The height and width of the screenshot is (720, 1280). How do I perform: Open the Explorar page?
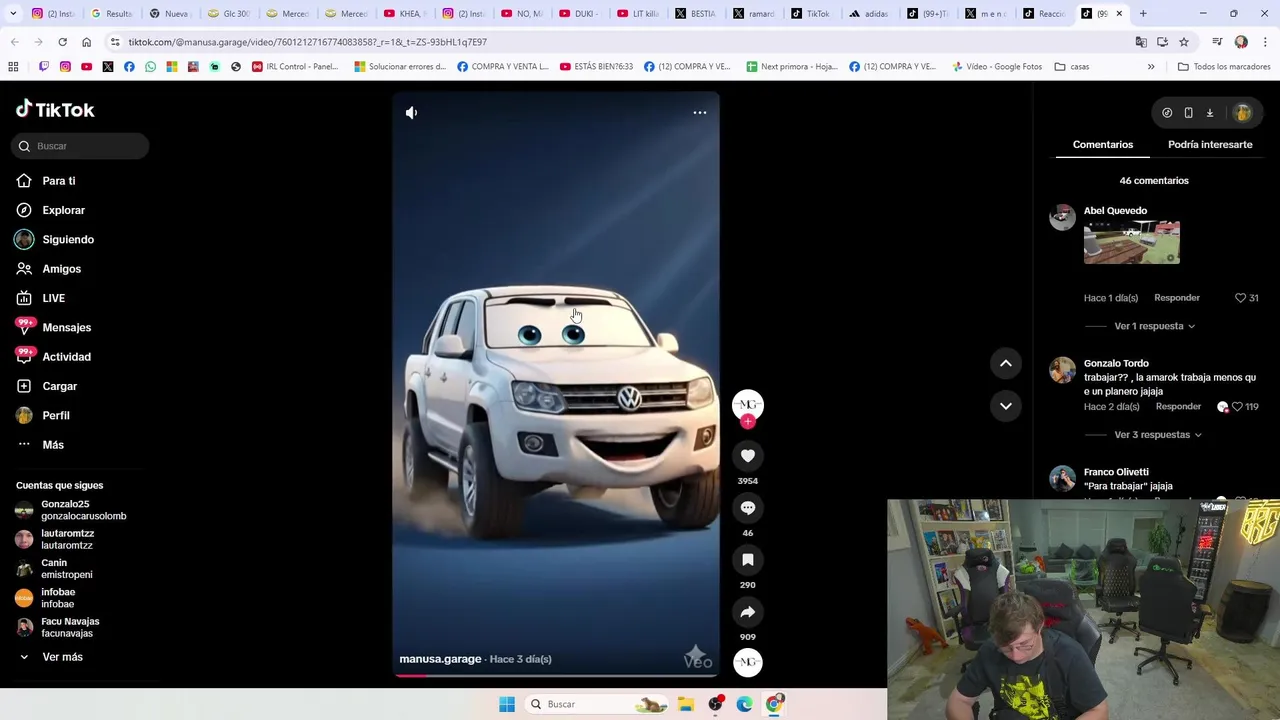click(63, 210)
